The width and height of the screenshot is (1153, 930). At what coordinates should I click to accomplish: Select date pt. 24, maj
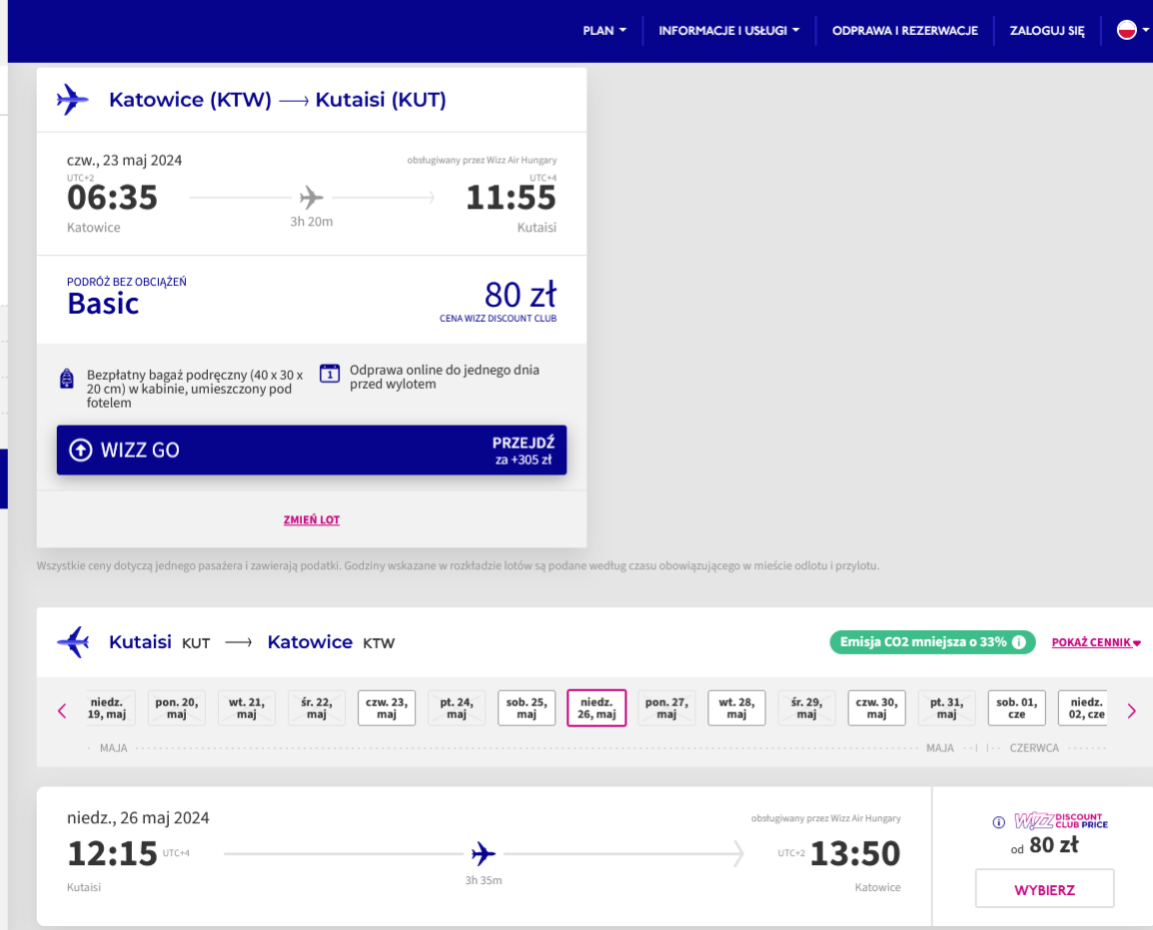457,708
